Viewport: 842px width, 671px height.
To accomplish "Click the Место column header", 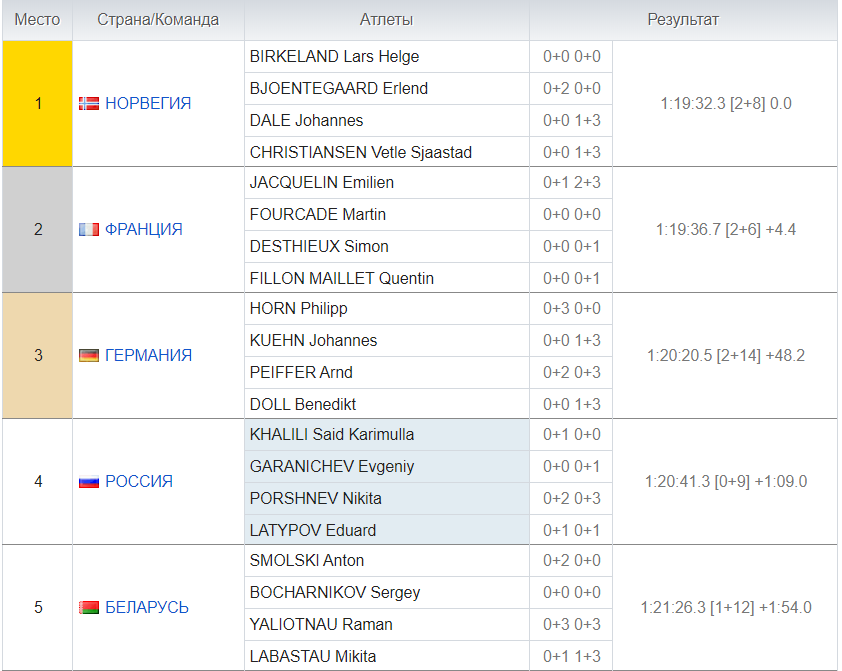I will click(37, 20).
